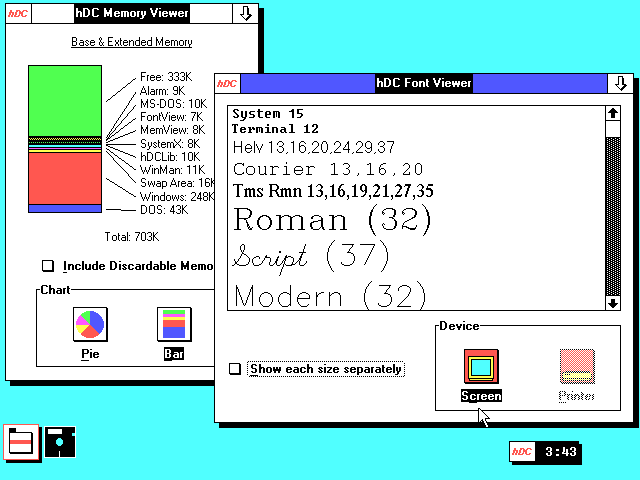Select the Tms Rmn font row
Viewport: 640px width, 480px height.
(x=333, y=191)
